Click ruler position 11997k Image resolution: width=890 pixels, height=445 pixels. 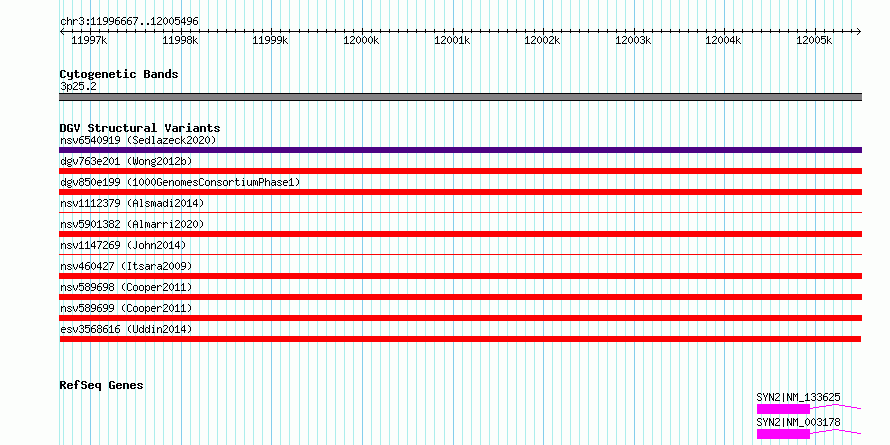tap(90, 41)
